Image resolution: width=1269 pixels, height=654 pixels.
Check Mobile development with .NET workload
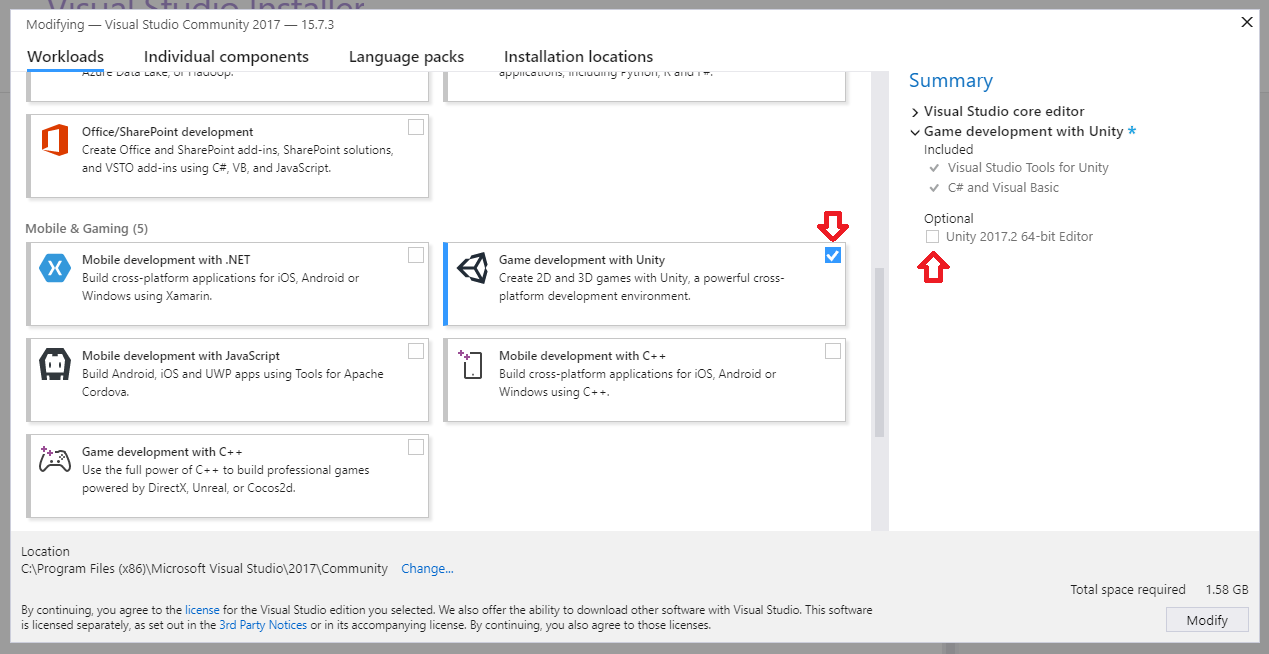416,255
